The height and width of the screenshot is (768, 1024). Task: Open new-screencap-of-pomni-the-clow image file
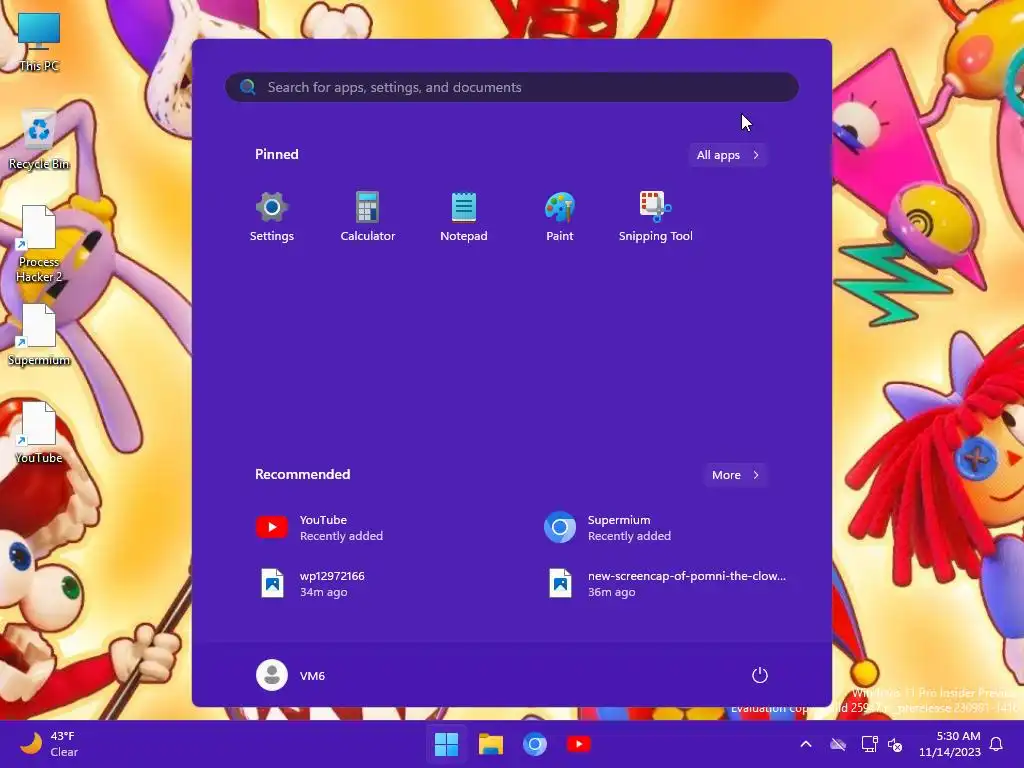(666, 583)
